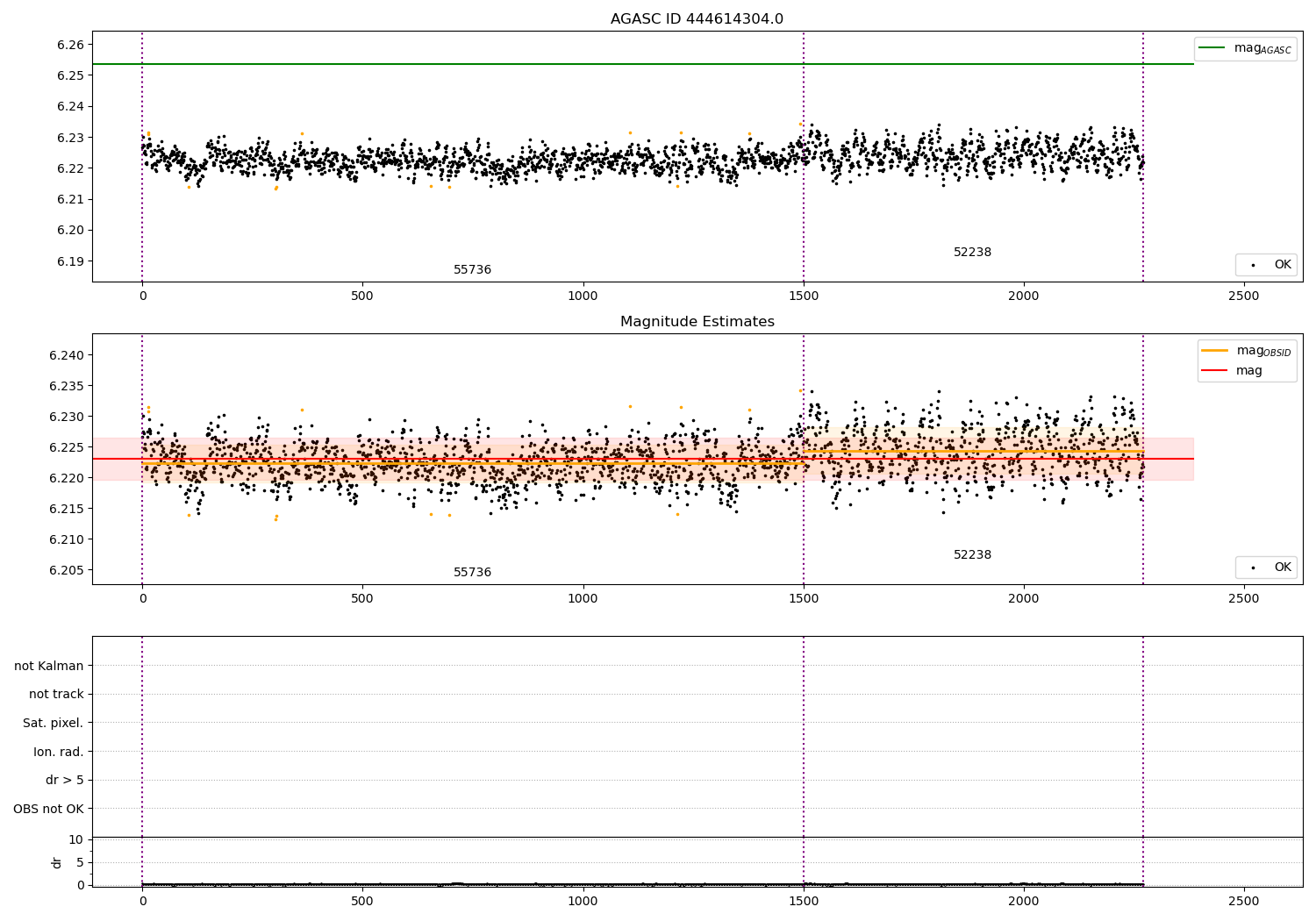Click the 6.25 y-axis tick in top plot
The image size is (1316, 921).
coord(70,75)
